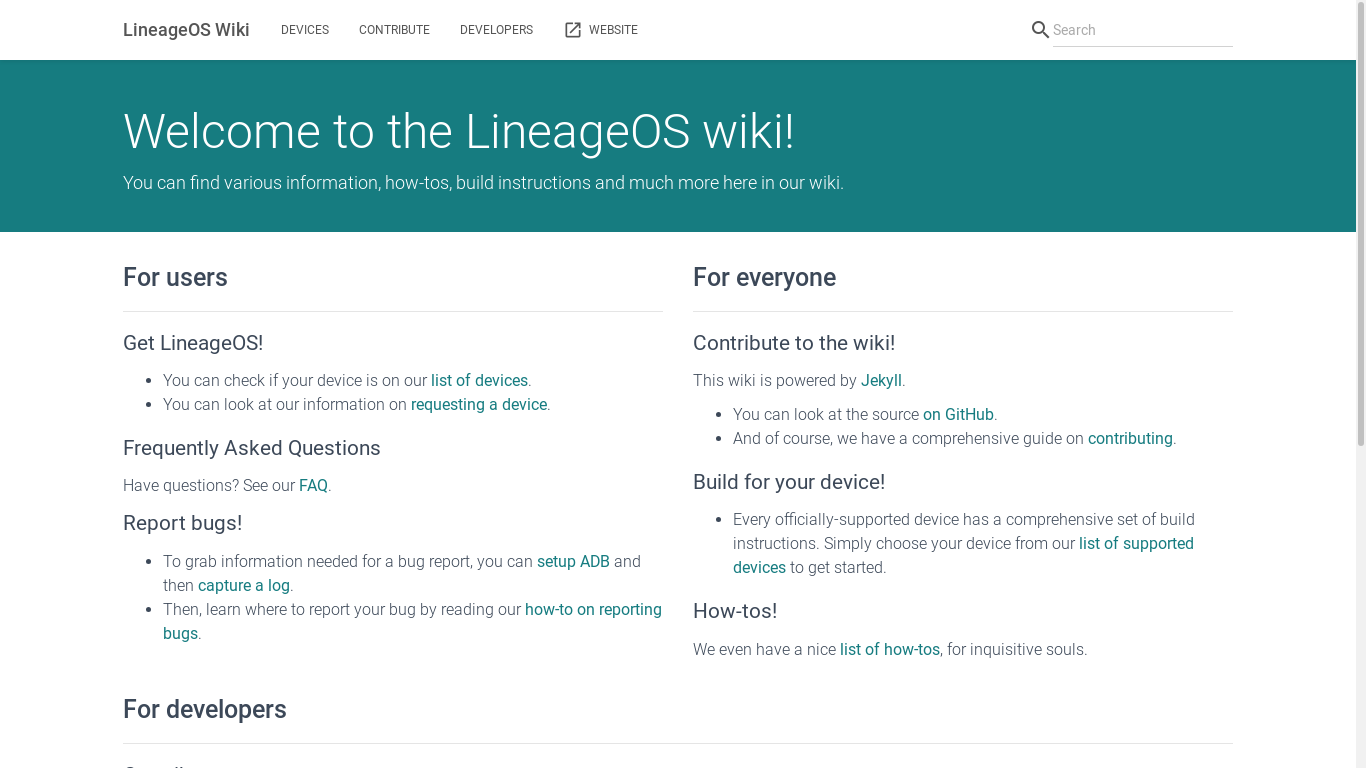Click the external-link icon beside WEBSITE
Image resolution: width=1366 pixels, height=768 pixels.
573,30
